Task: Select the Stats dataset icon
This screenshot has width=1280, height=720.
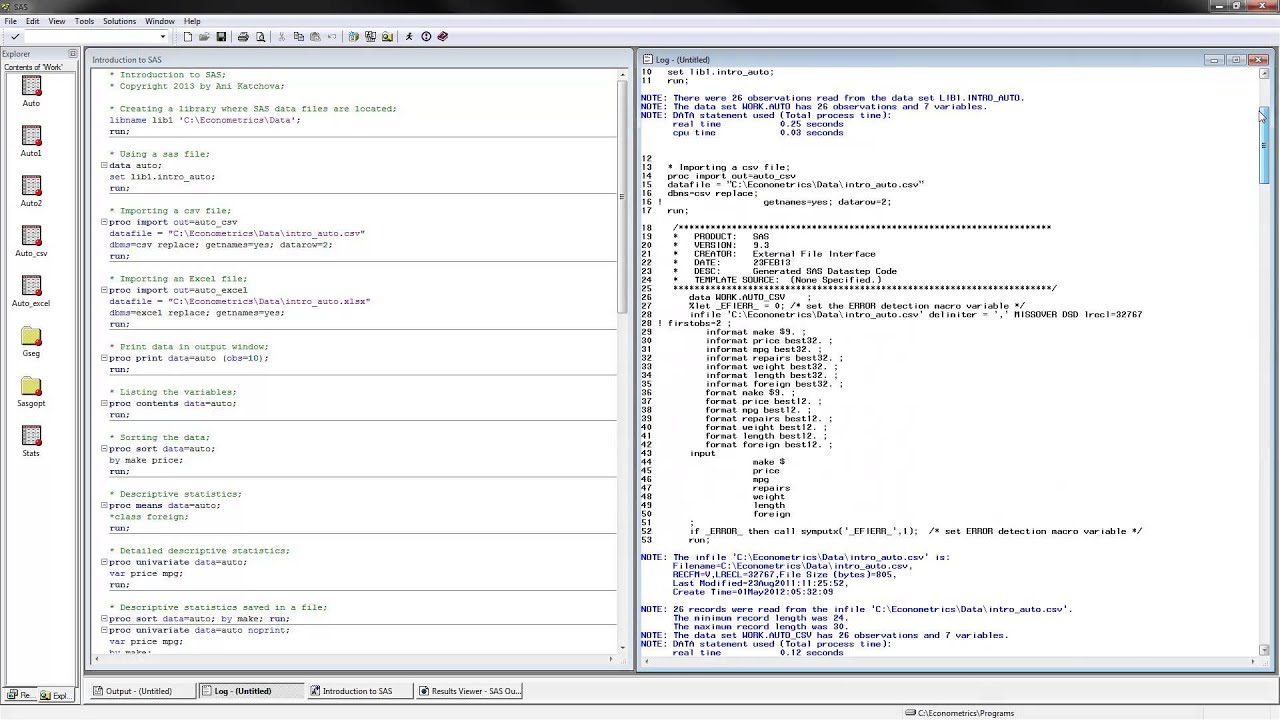Action: click(31, 436)
